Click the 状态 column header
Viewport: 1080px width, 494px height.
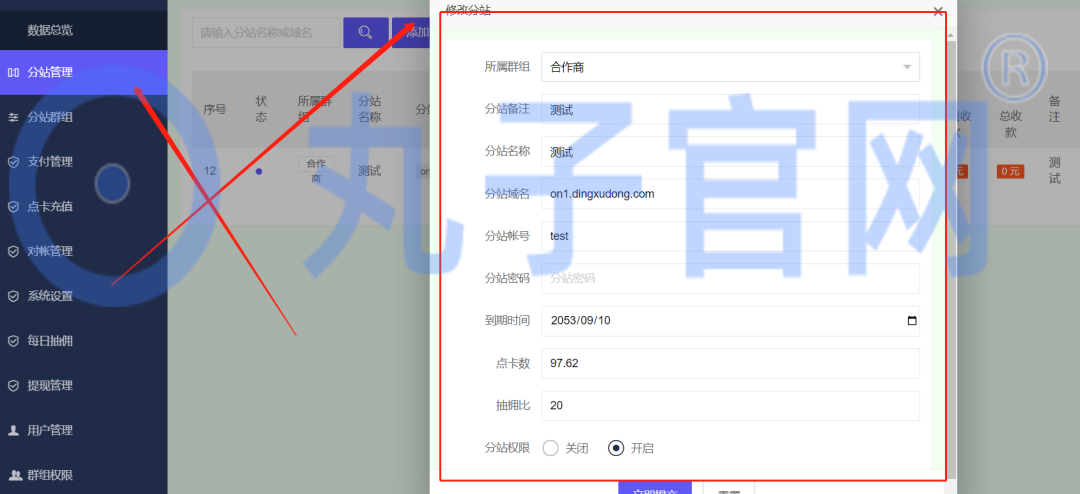261,110
